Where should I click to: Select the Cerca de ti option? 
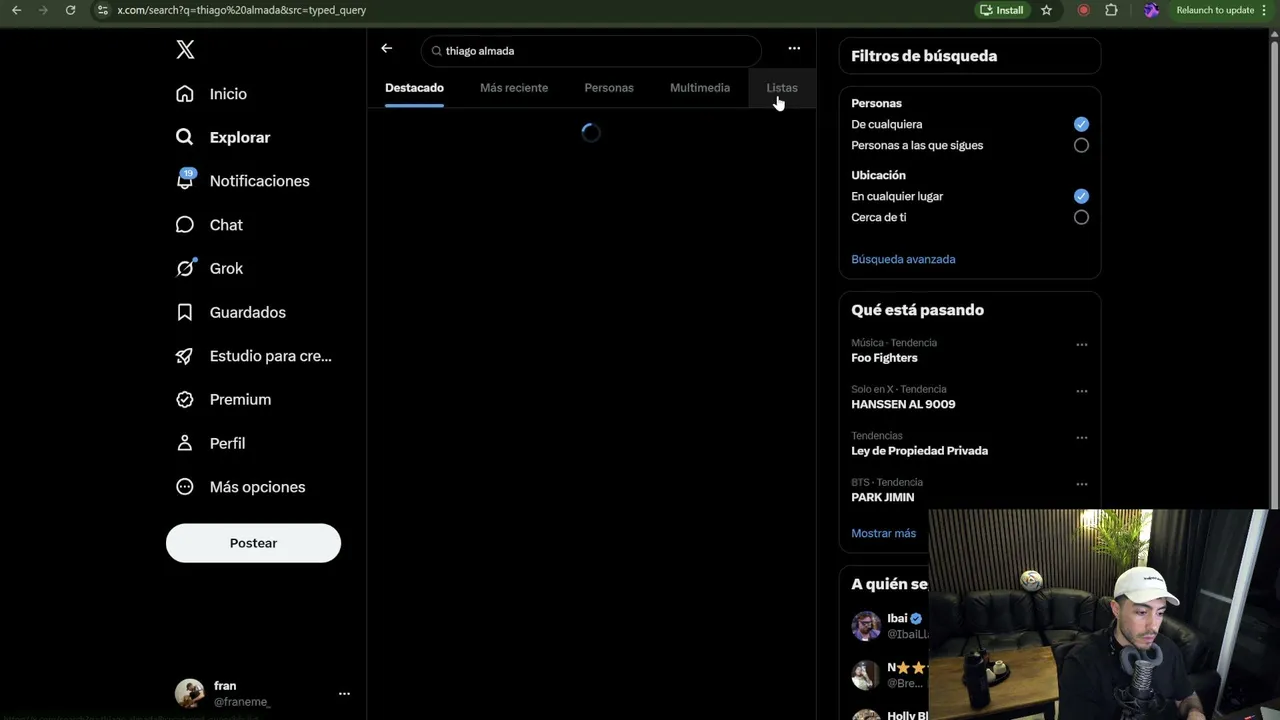point(1081,217)
